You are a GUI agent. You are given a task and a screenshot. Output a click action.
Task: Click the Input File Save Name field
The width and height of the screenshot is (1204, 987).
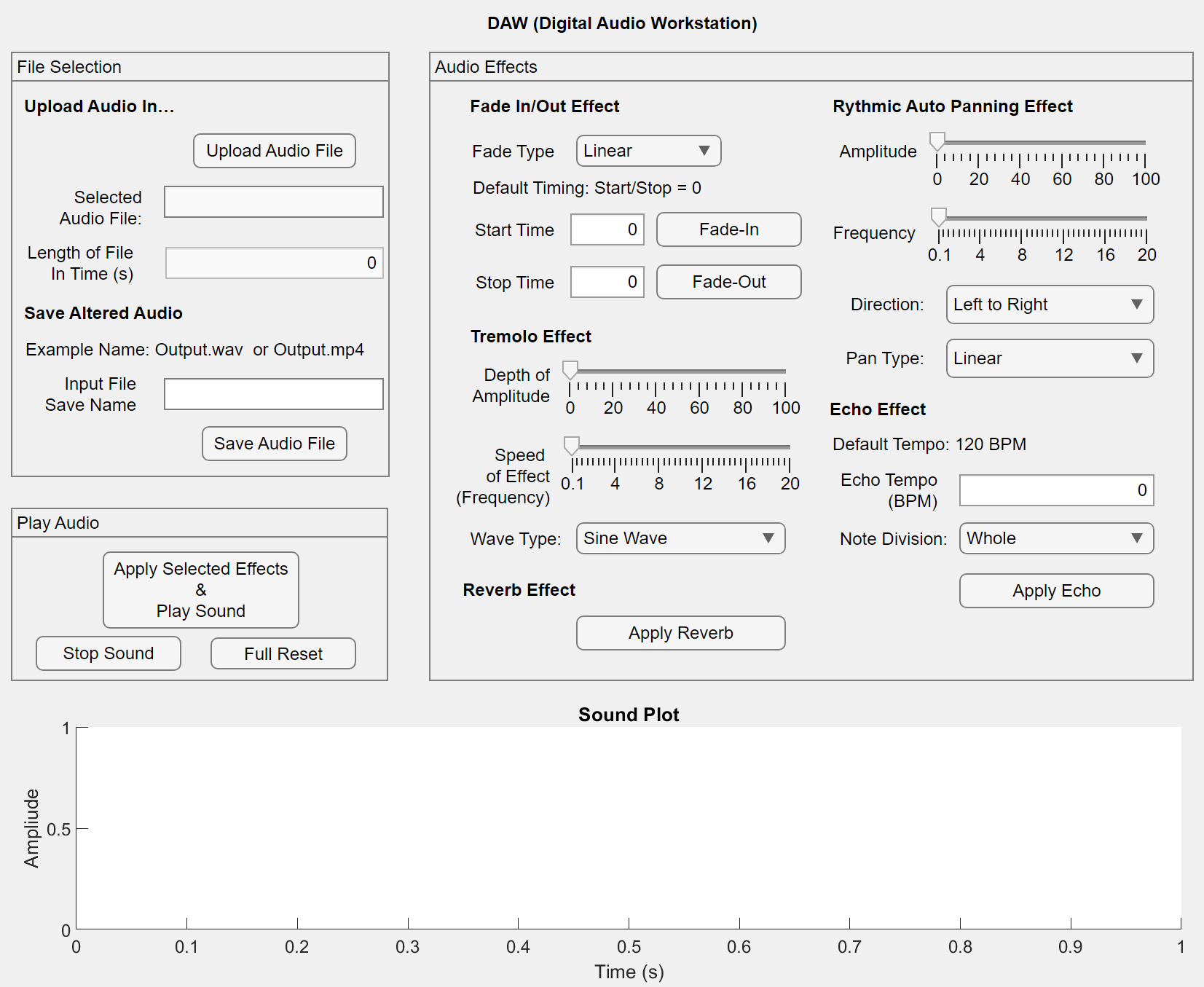pyautogui.click(x=273, y=394)
